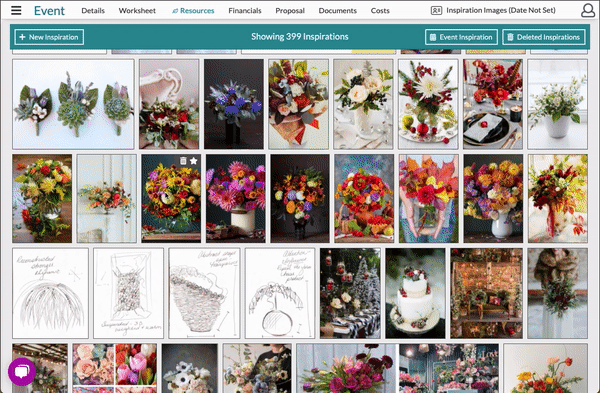600x393 pixels.
Task: Open the bouquet wrapped in orange paper image
Action: [x=298, y=104]
